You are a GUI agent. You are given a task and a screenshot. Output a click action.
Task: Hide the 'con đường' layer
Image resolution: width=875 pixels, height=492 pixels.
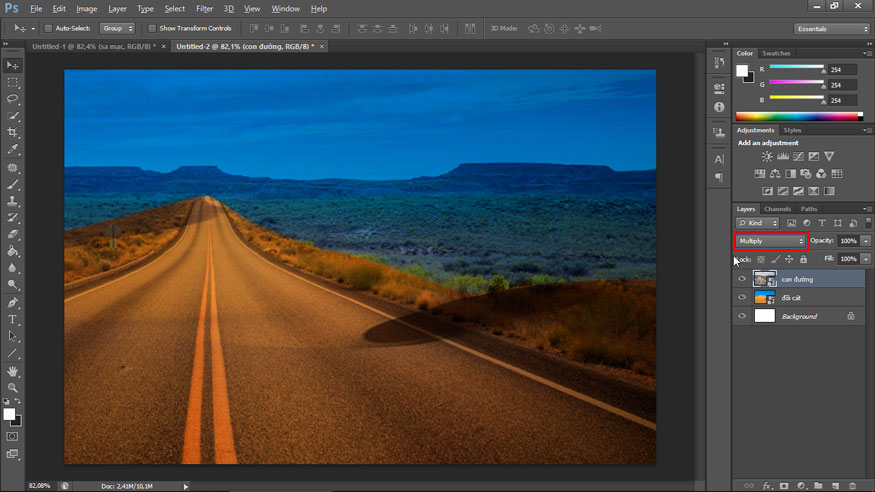(x=742, y=279)
